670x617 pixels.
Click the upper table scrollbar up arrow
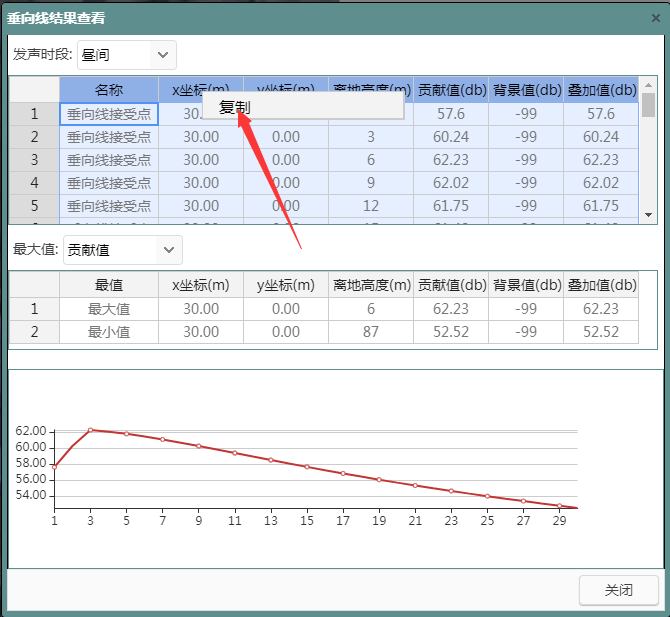[648, 85]
